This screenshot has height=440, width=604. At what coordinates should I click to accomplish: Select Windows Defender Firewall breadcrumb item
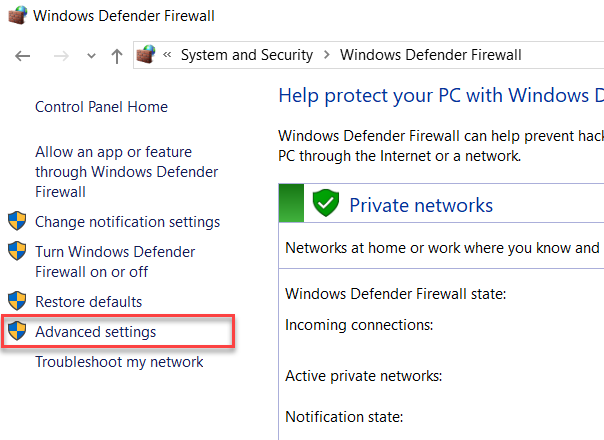click(430, 56)
